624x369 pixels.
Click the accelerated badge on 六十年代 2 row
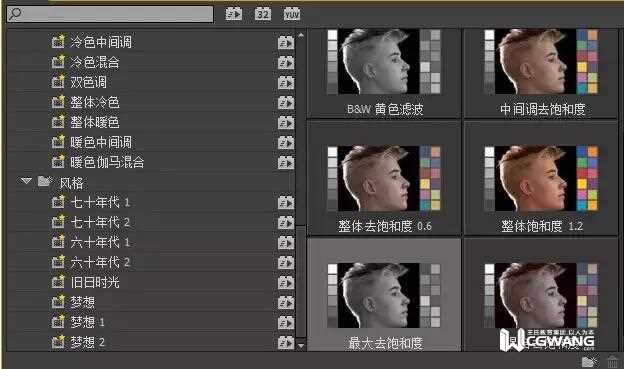pyautogui.click(x=286, y=263)
